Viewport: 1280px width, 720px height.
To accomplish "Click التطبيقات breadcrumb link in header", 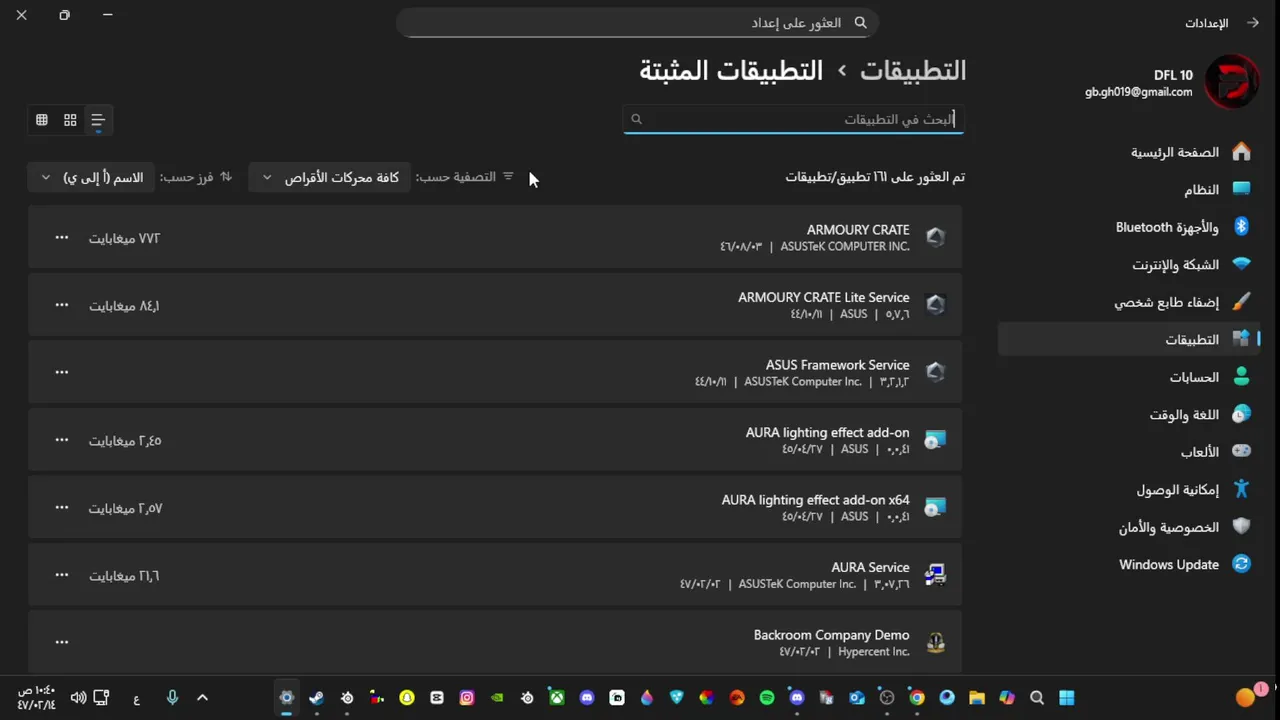I will (x=913, y=71).
